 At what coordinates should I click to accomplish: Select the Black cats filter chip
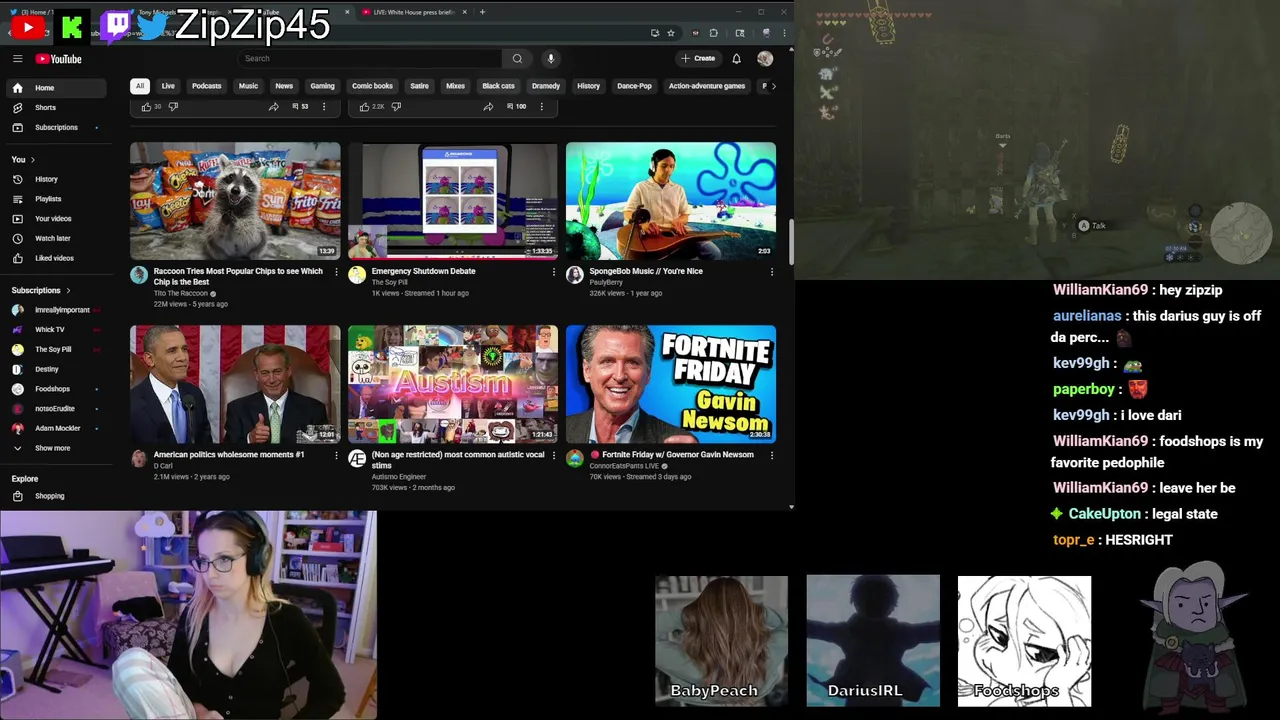tap(498, 86)
